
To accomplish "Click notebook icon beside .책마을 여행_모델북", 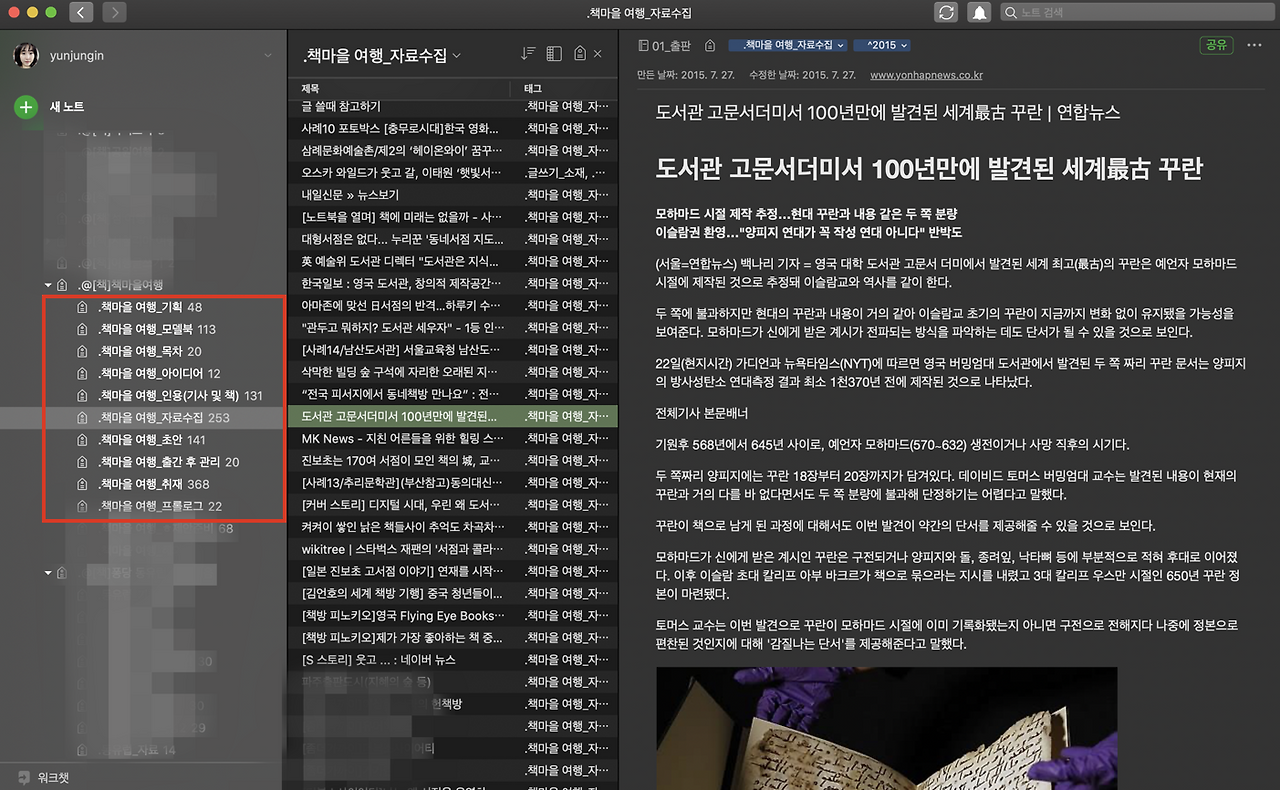I will click(81, 329).
